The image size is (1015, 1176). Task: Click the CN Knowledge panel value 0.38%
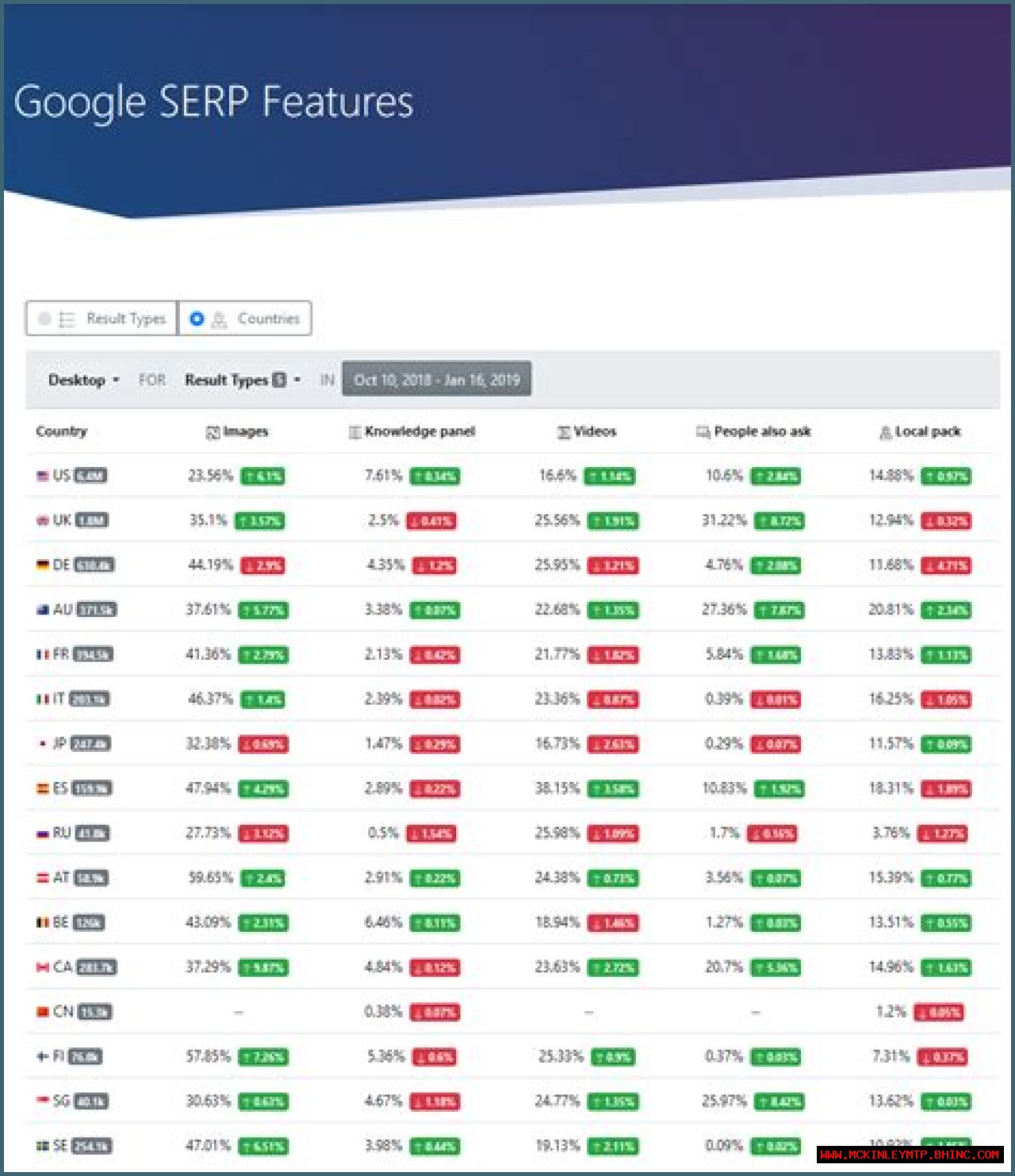[384, 1012]
